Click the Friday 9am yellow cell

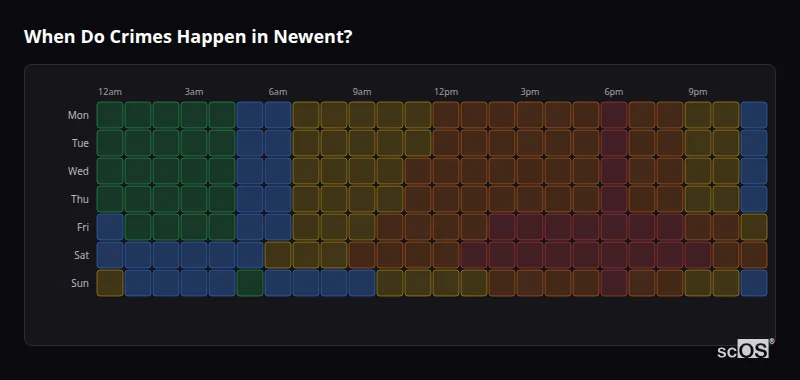362,227
